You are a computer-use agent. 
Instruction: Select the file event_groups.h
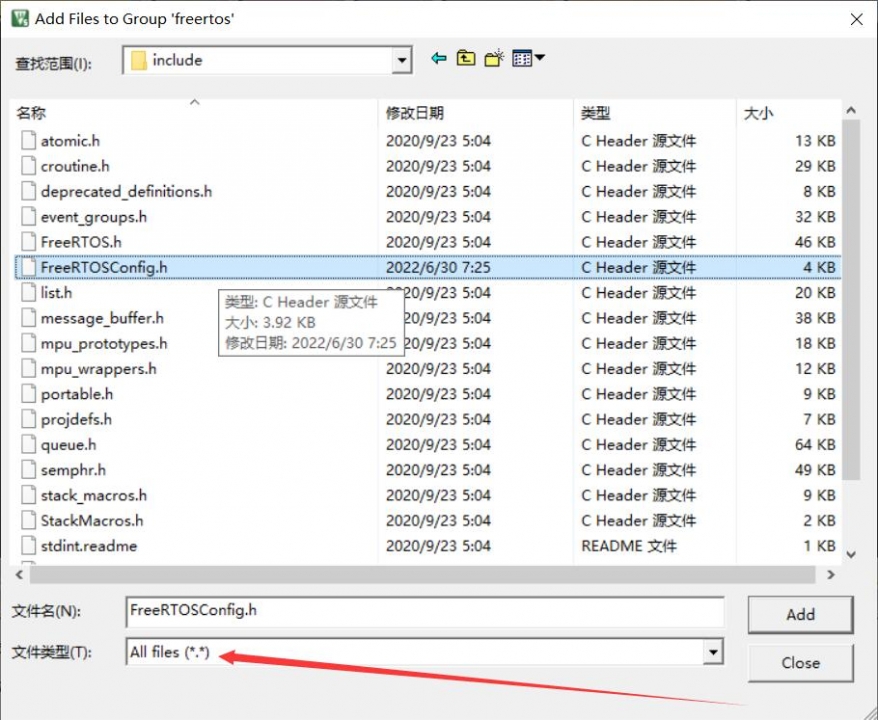(94, 217)
